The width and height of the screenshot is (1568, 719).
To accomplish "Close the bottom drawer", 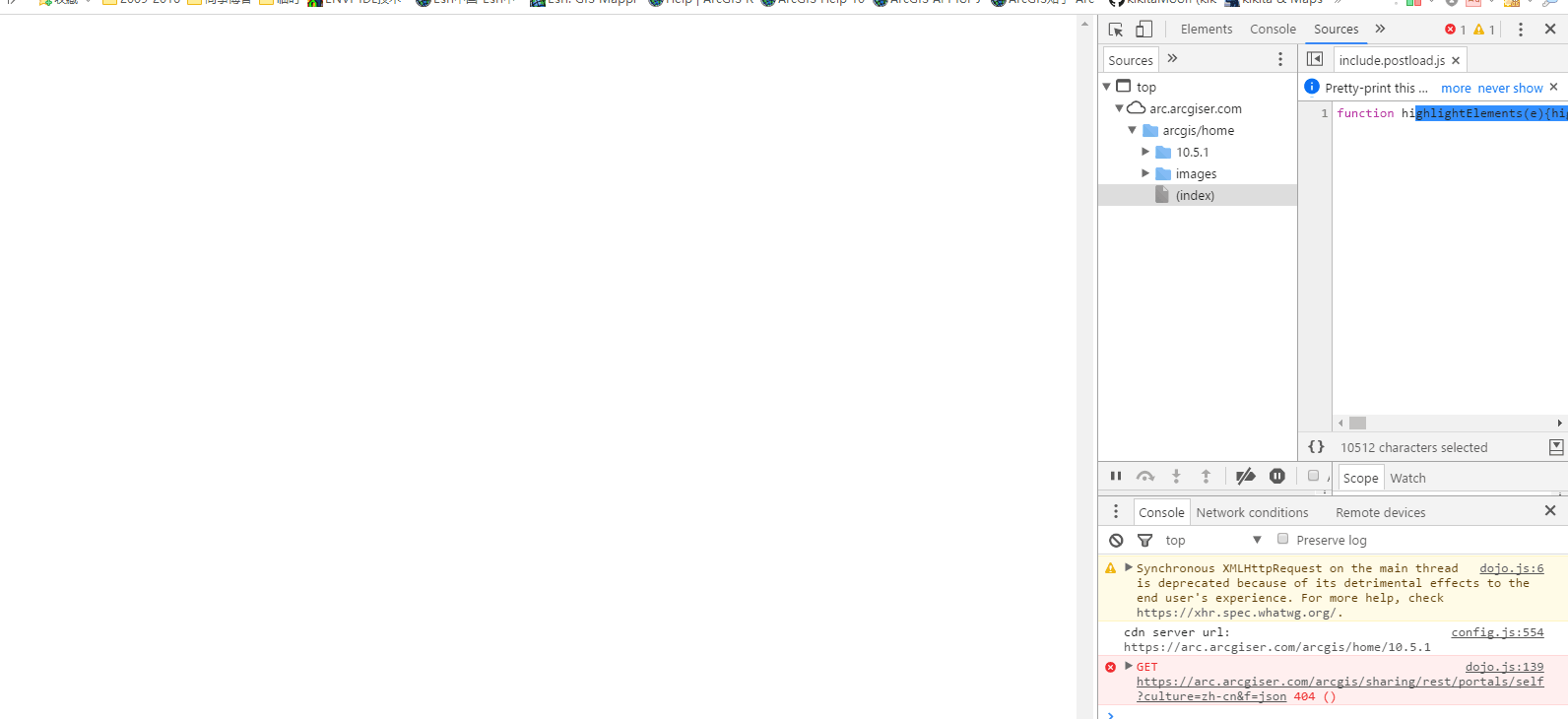I will [1550, 510].
